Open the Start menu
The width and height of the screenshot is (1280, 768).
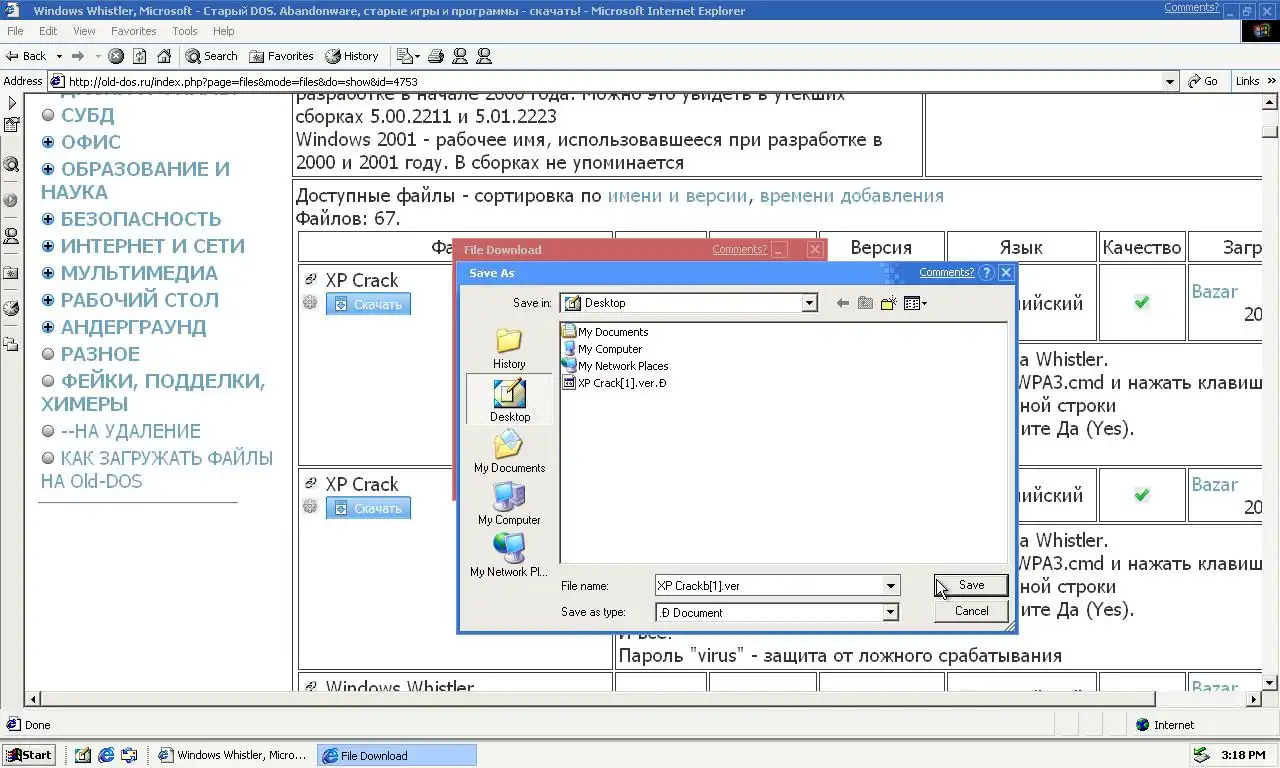pyautogui.click(x=28, y=755)
